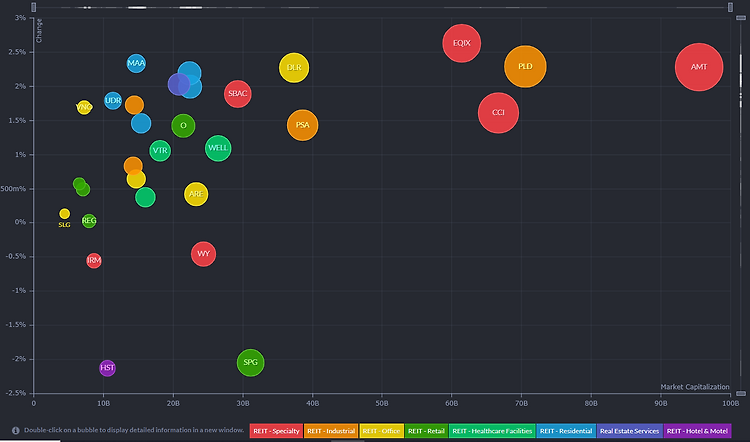
Task: Click the Market Capitalization axis title
Action: click(x=695, y=387)
